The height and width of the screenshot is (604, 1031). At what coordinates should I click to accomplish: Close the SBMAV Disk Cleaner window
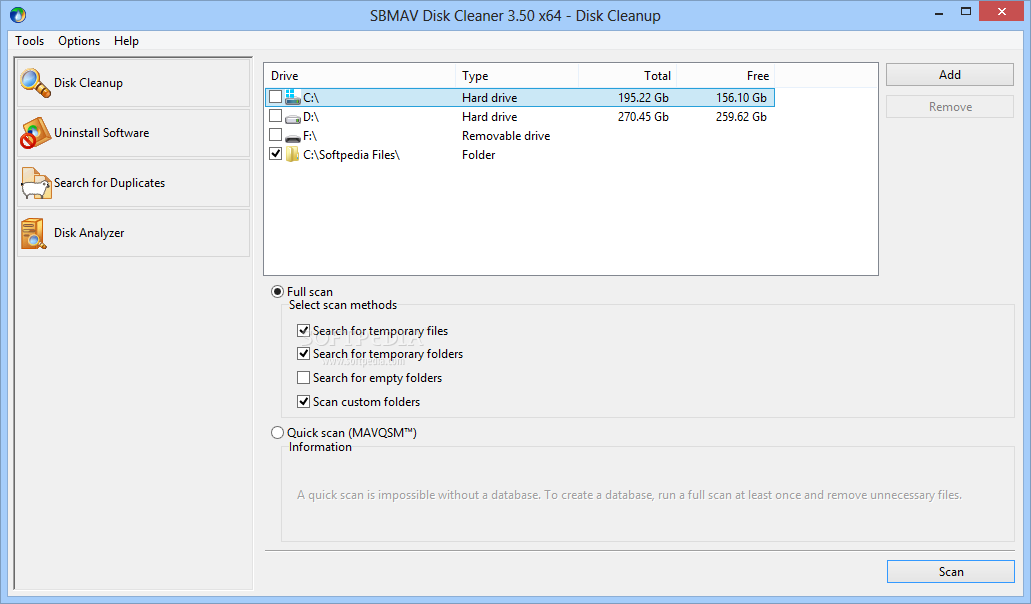coord(1001,12)
